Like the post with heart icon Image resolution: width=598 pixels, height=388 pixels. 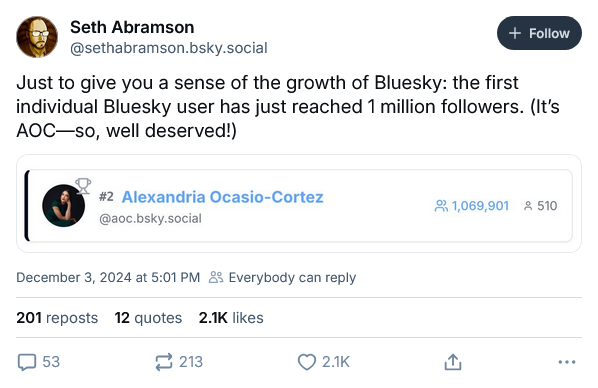coord(307,362)
